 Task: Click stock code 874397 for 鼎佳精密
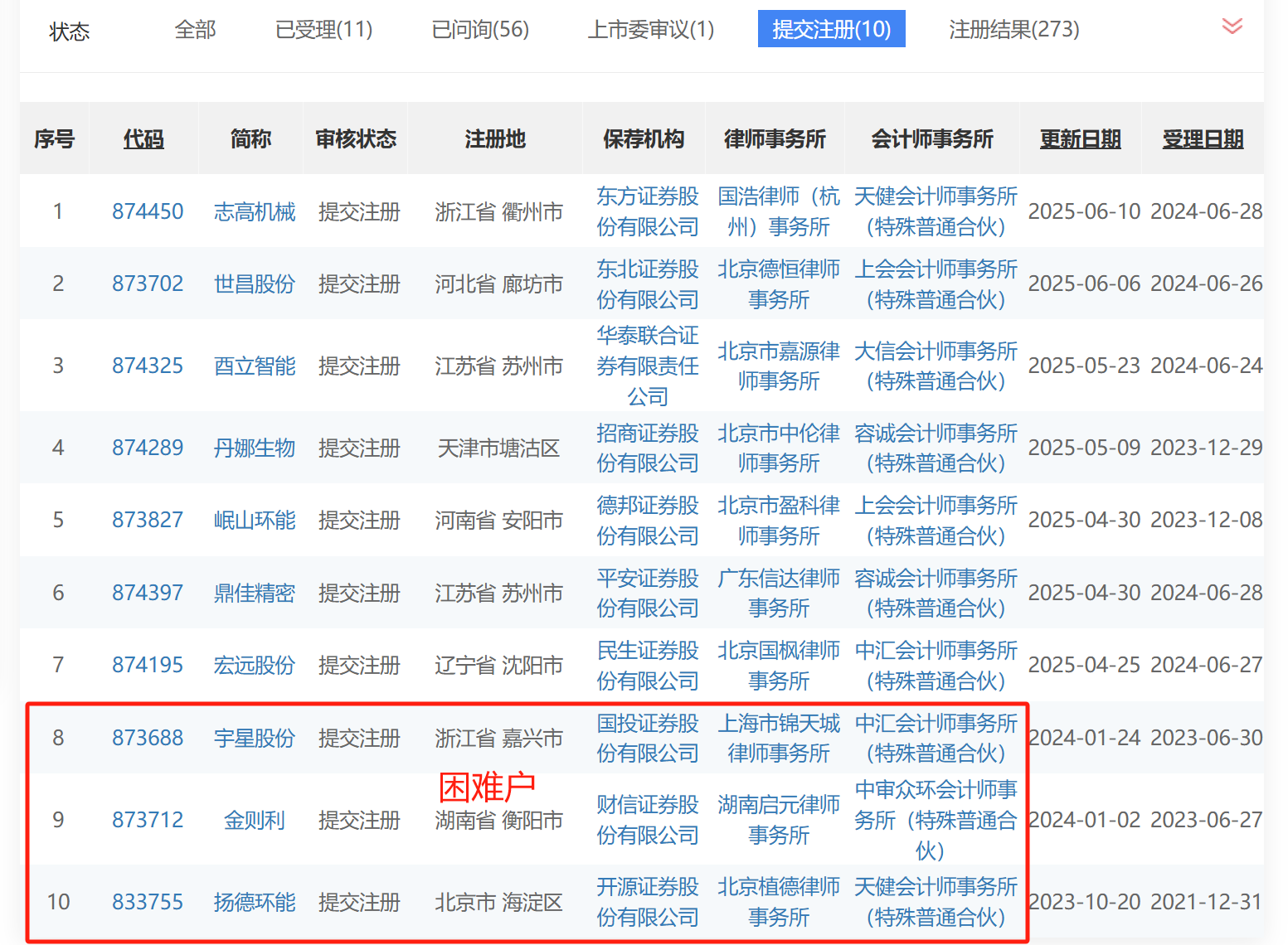click(x=148, y=593)
